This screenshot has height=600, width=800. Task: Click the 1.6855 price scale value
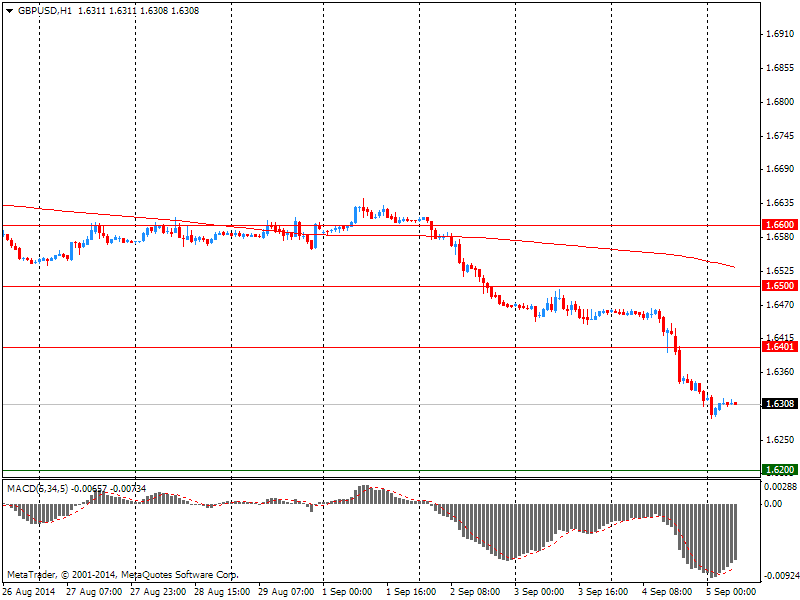click(781, 68)
